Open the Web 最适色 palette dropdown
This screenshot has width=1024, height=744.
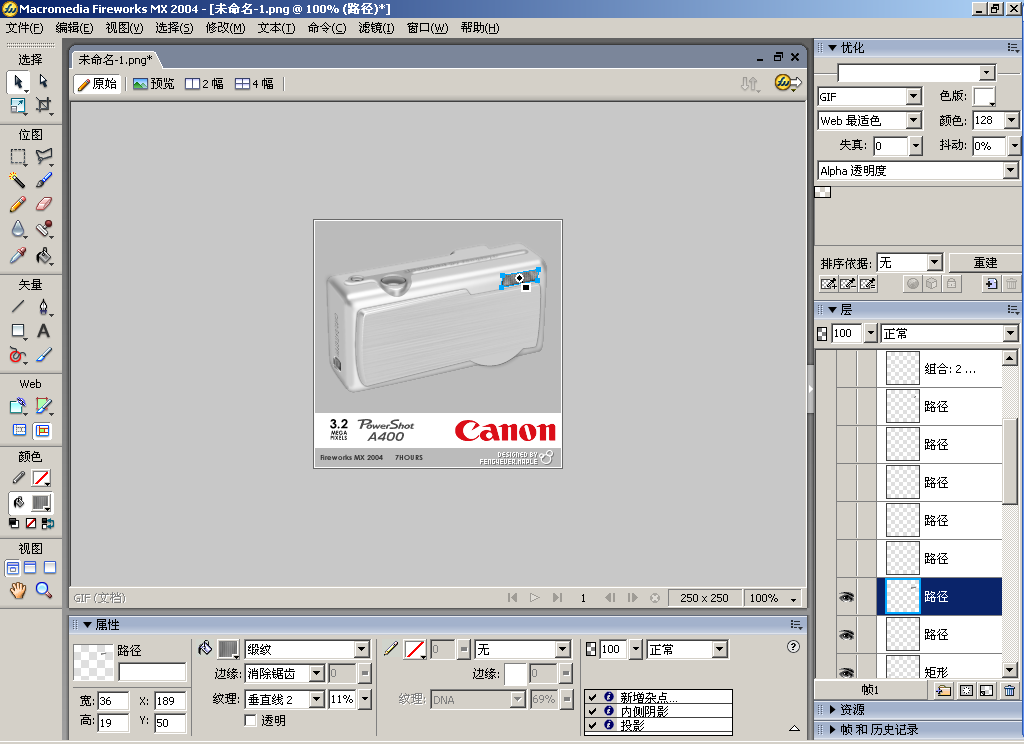(x=914, y=120)
